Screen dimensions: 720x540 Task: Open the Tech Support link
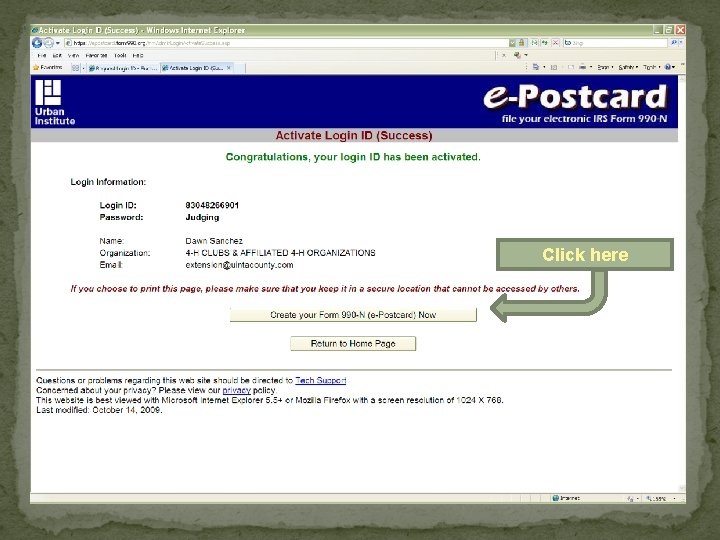click(x=321, y=380)
